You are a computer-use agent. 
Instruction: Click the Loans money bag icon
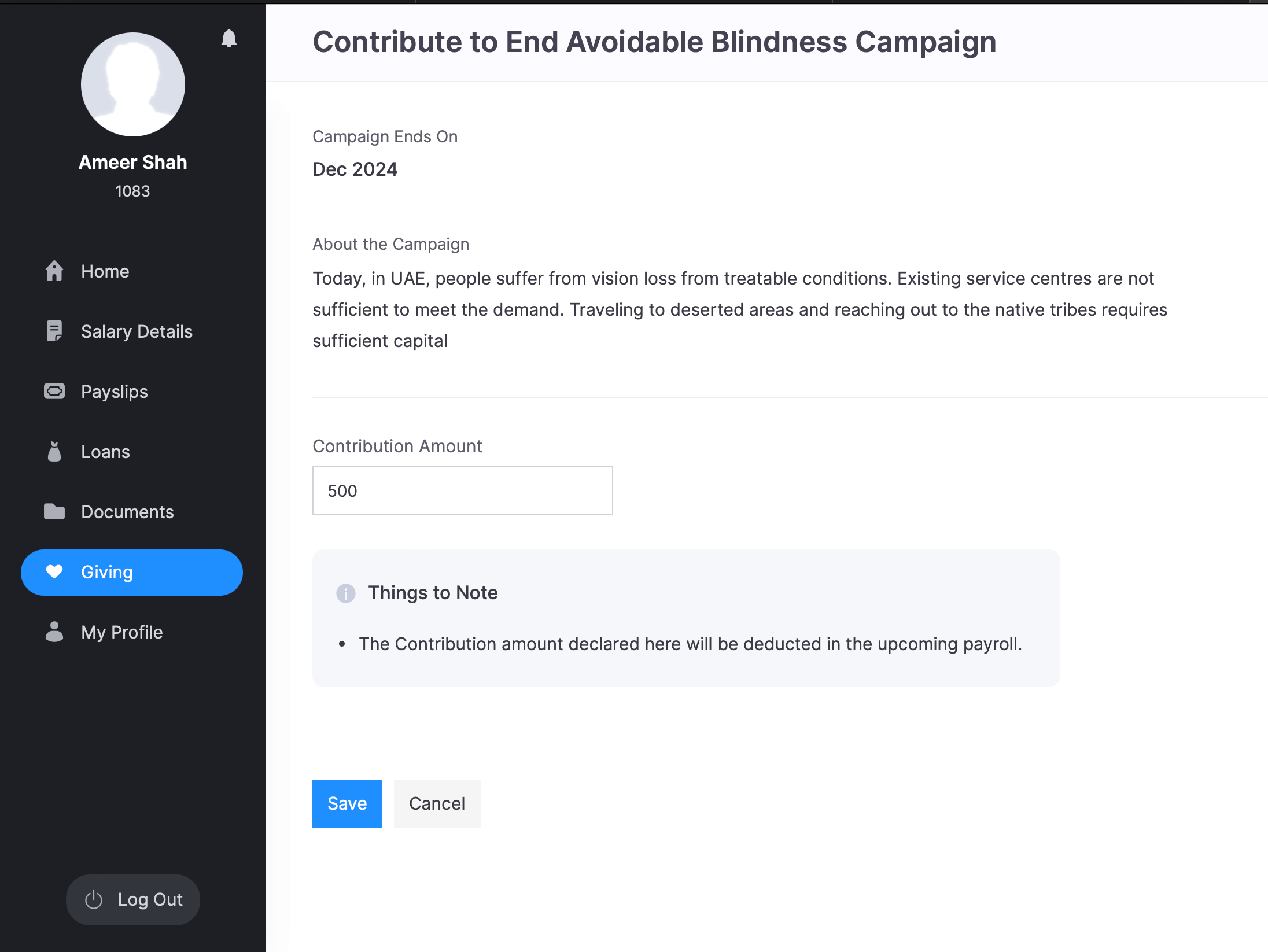point(54,452)
